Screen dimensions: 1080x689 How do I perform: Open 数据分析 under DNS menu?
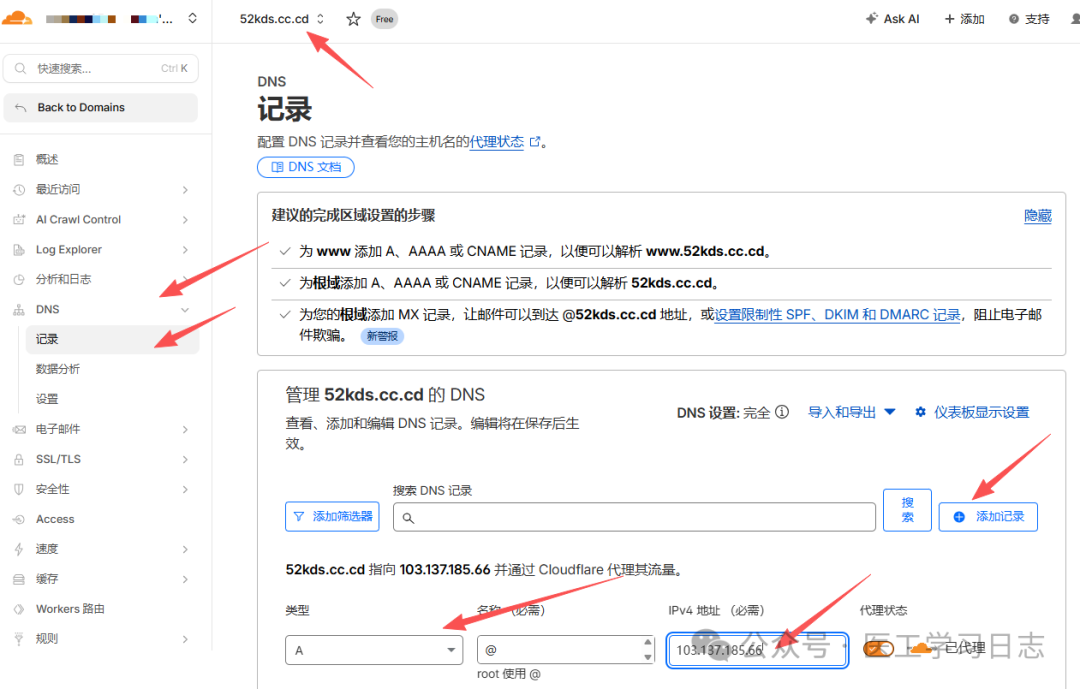(x=58, y=369)
